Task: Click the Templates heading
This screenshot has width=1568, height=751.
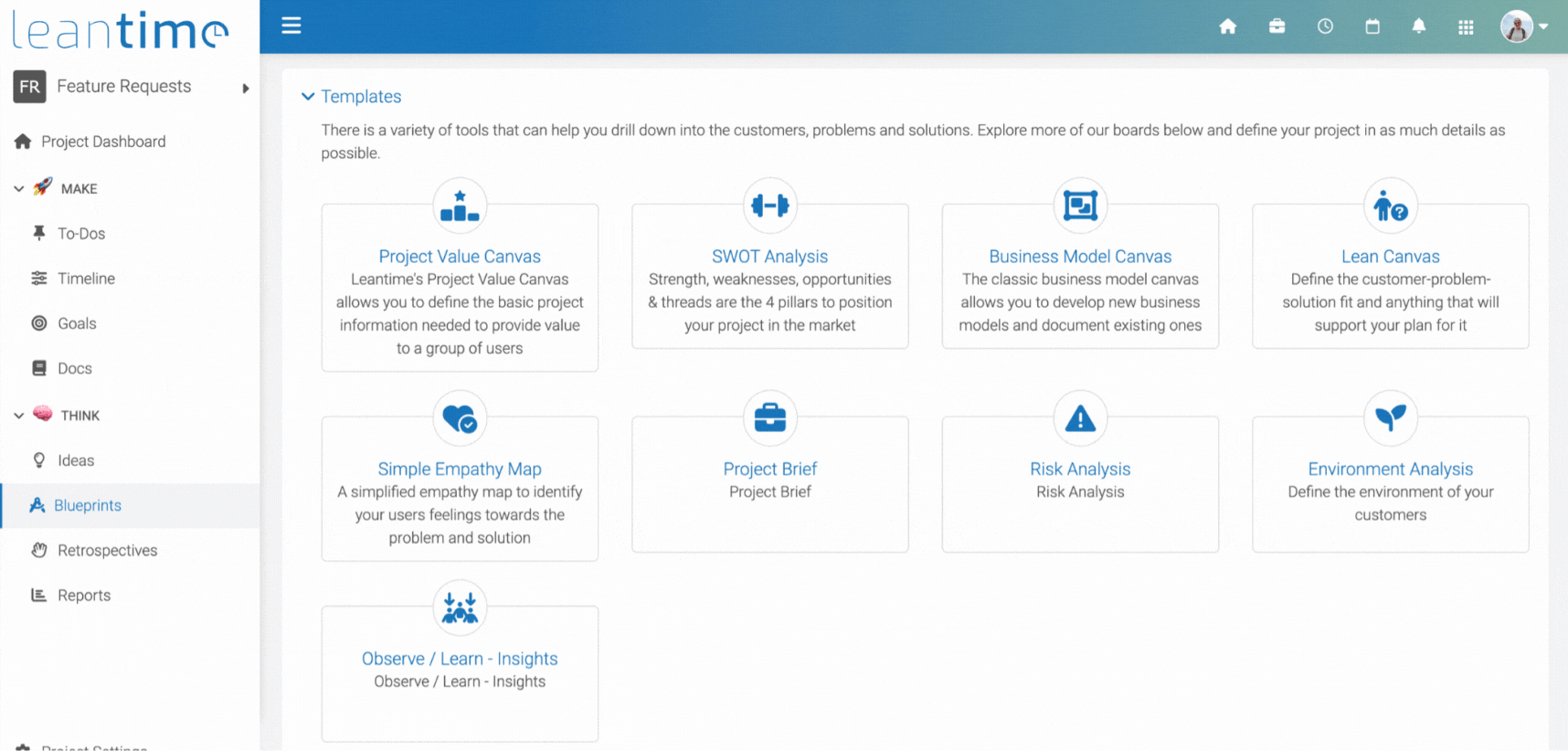Action: tap(361, 96)
